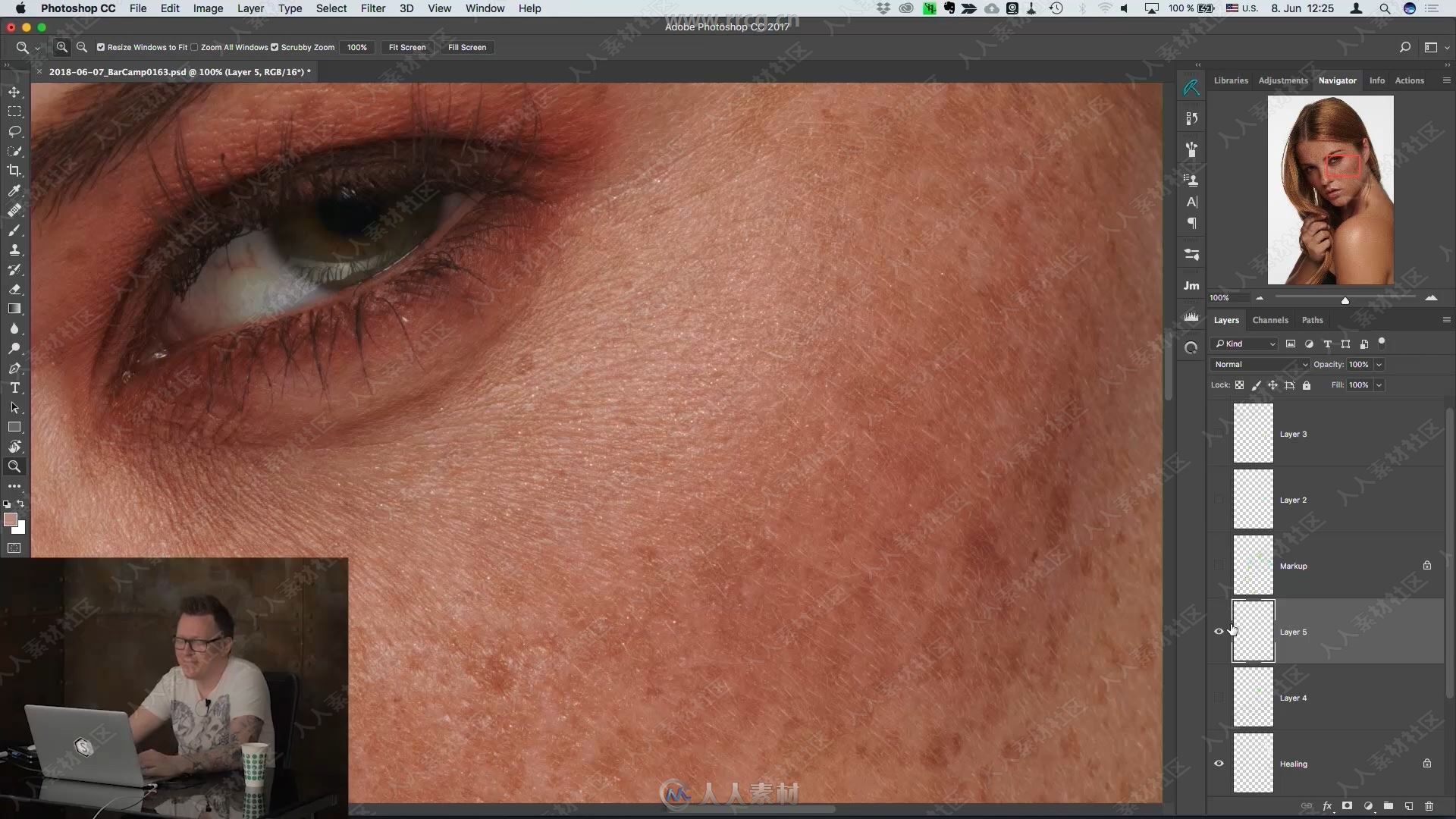Screen dimensions: 1456x819
Task: Select the Healing Brush tool
Action: pyautogui.click(x=14, y=210)
